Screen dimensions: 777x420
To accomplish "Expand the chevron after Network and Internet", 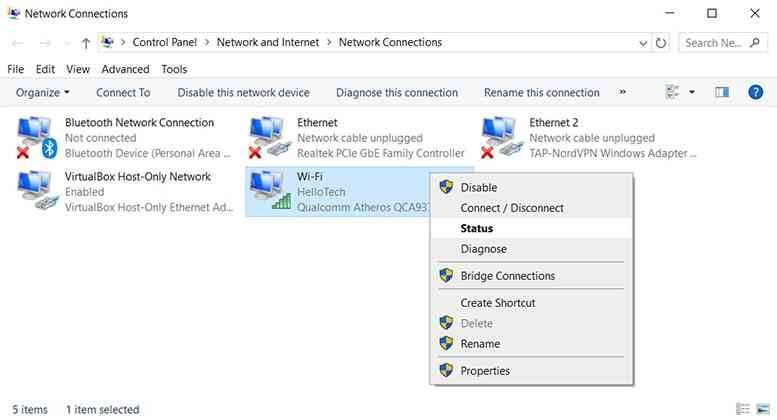I will 329,43.
